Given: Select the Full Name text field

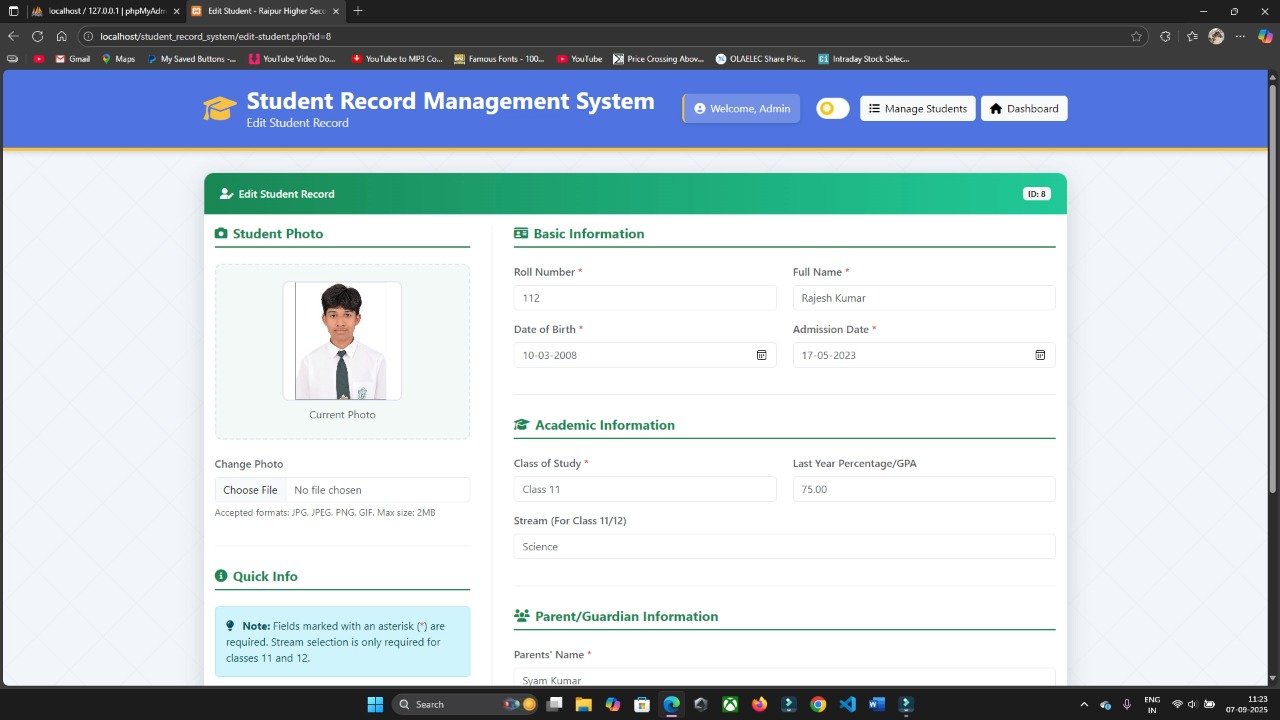Looking at the screenshot, I should pyautogui.click(x=923, y=298).
